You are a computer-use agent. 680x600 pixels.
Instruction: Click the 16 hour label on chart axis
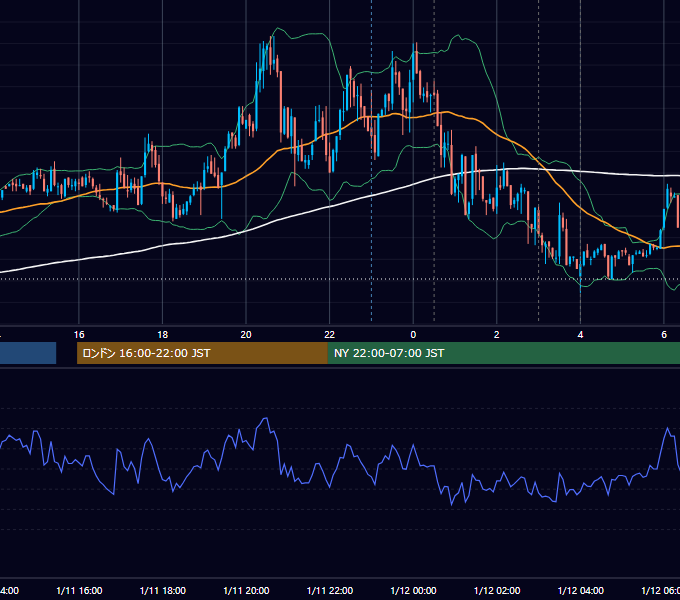79,335
